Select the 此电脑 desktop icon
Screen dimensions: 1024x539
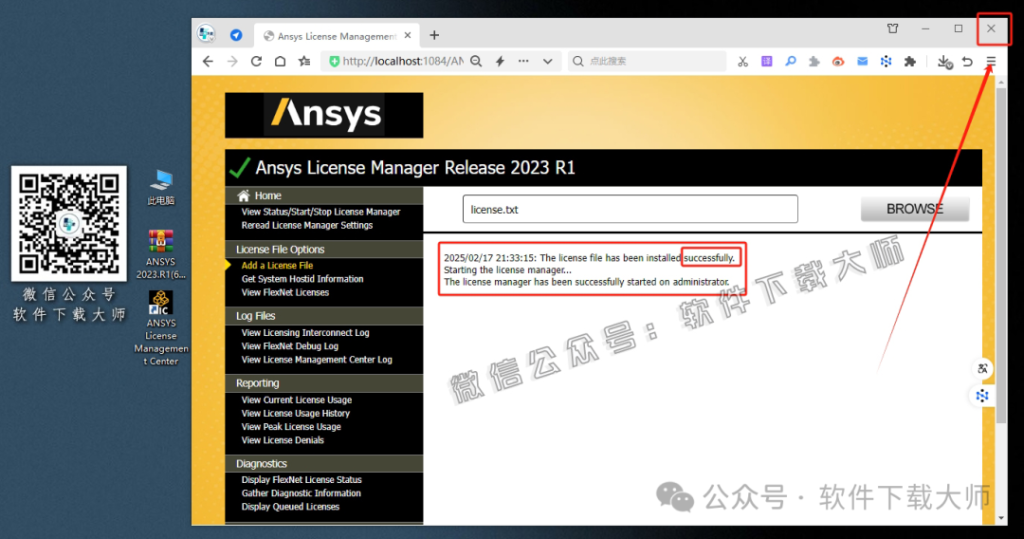pos(161,188)
